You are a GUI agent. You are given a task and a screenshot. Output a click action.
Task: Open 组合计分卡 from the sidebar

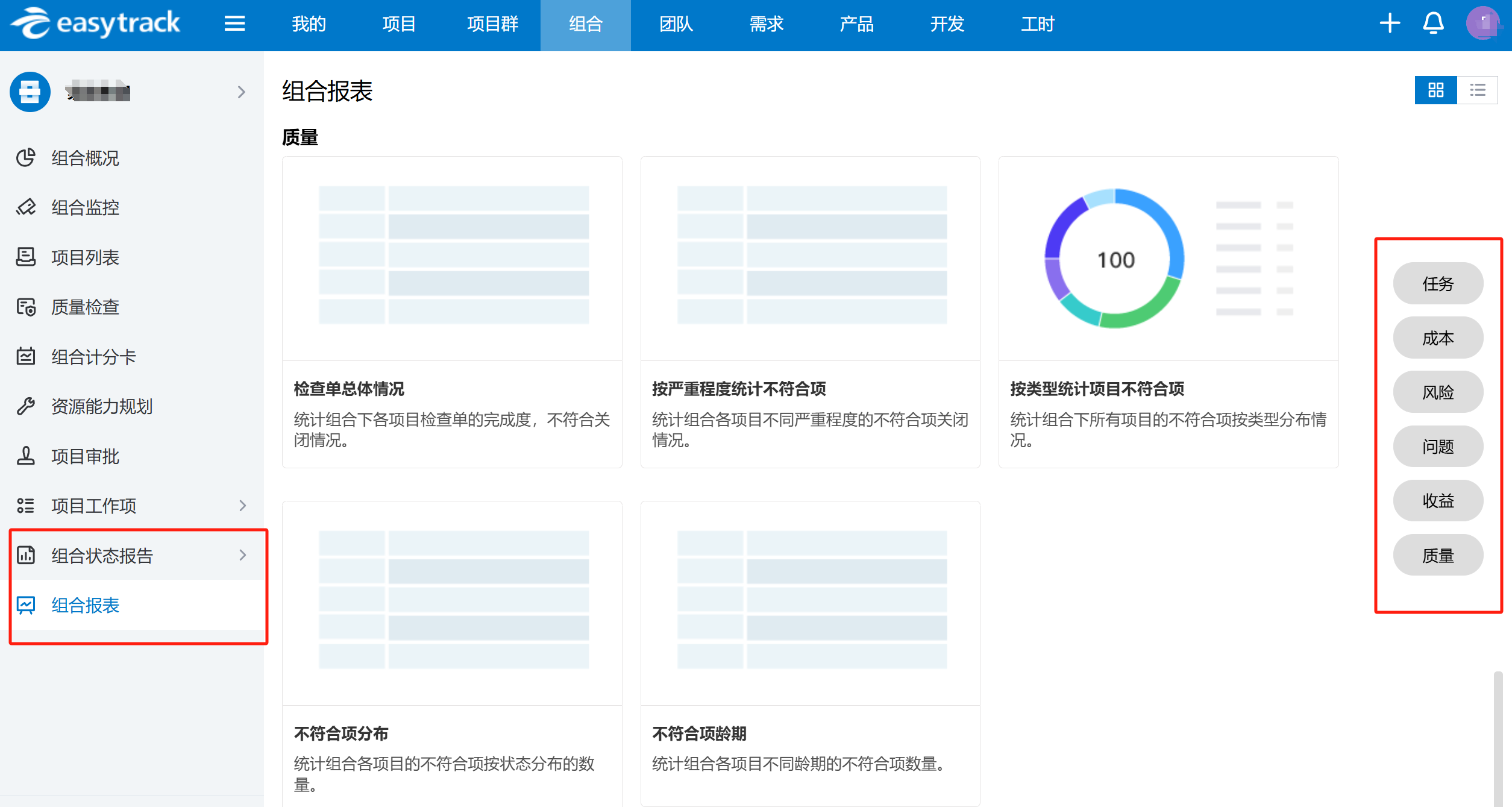pyautogui.click(x=91, y=356)
